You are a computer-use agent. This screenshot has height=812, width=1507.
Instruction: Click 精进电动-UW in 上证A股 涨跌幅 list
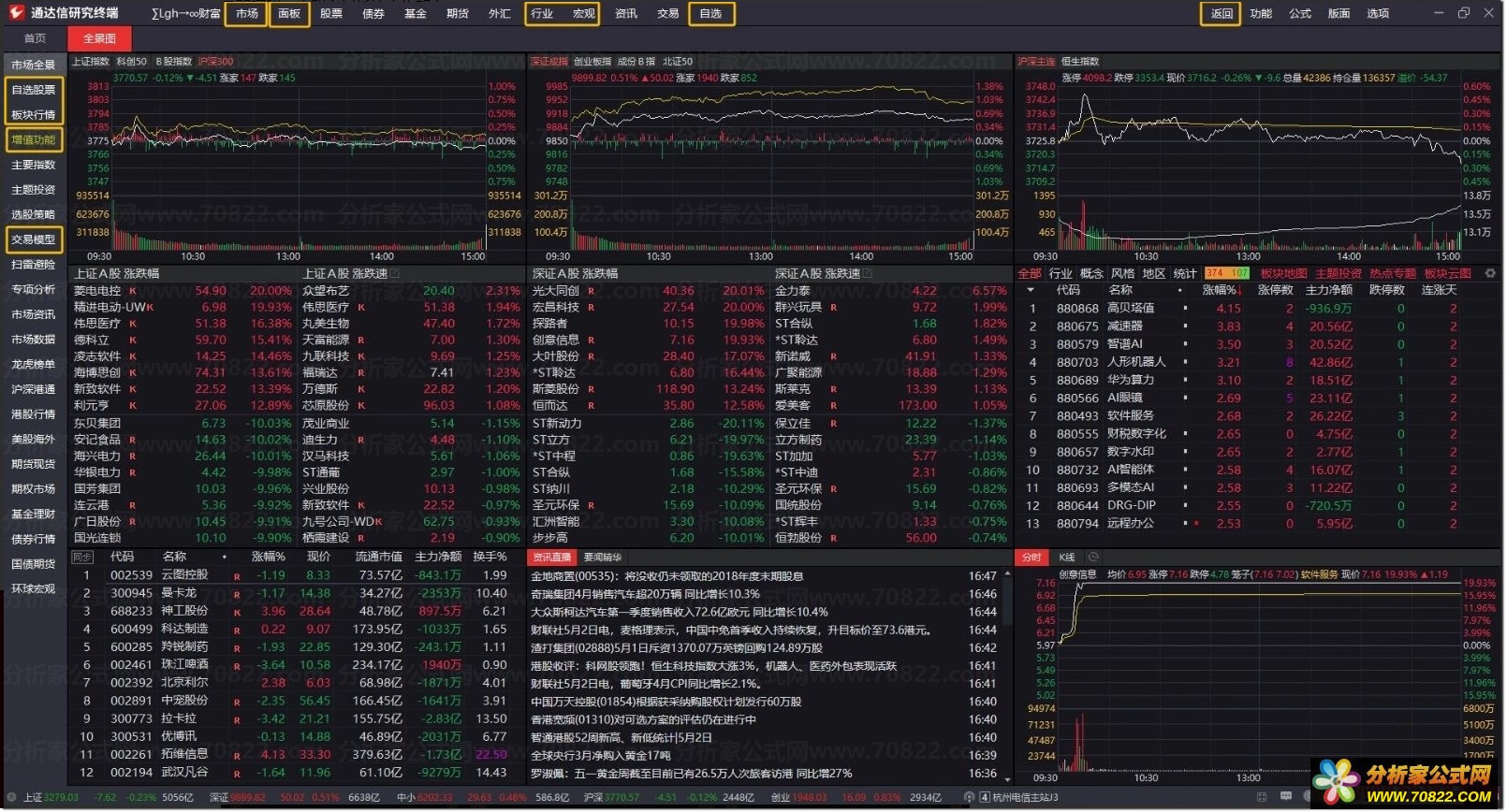[x=110, y=307]
